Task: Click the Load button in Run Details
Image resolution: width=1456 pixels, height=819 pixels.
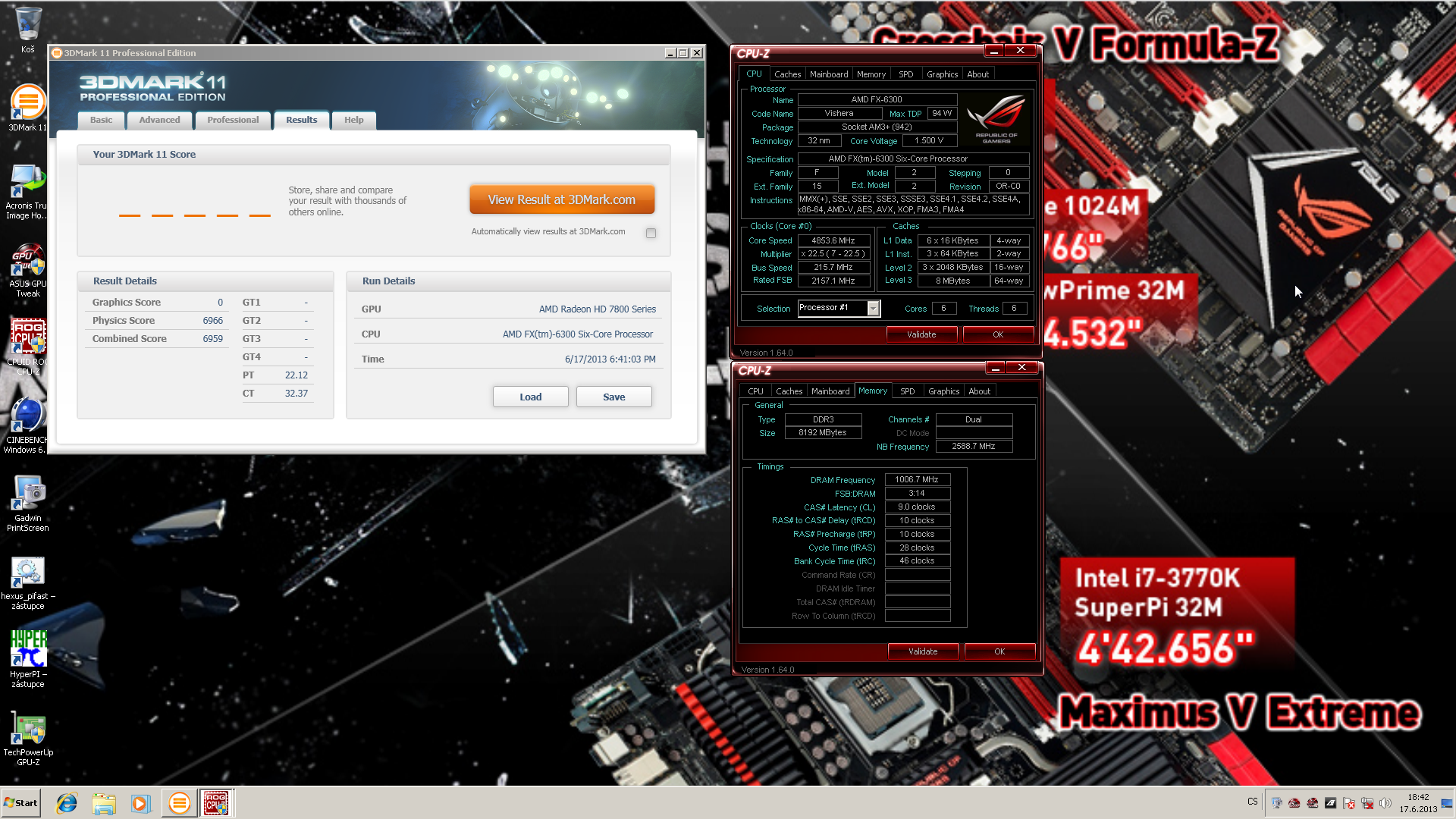Action: coord(530,397)
